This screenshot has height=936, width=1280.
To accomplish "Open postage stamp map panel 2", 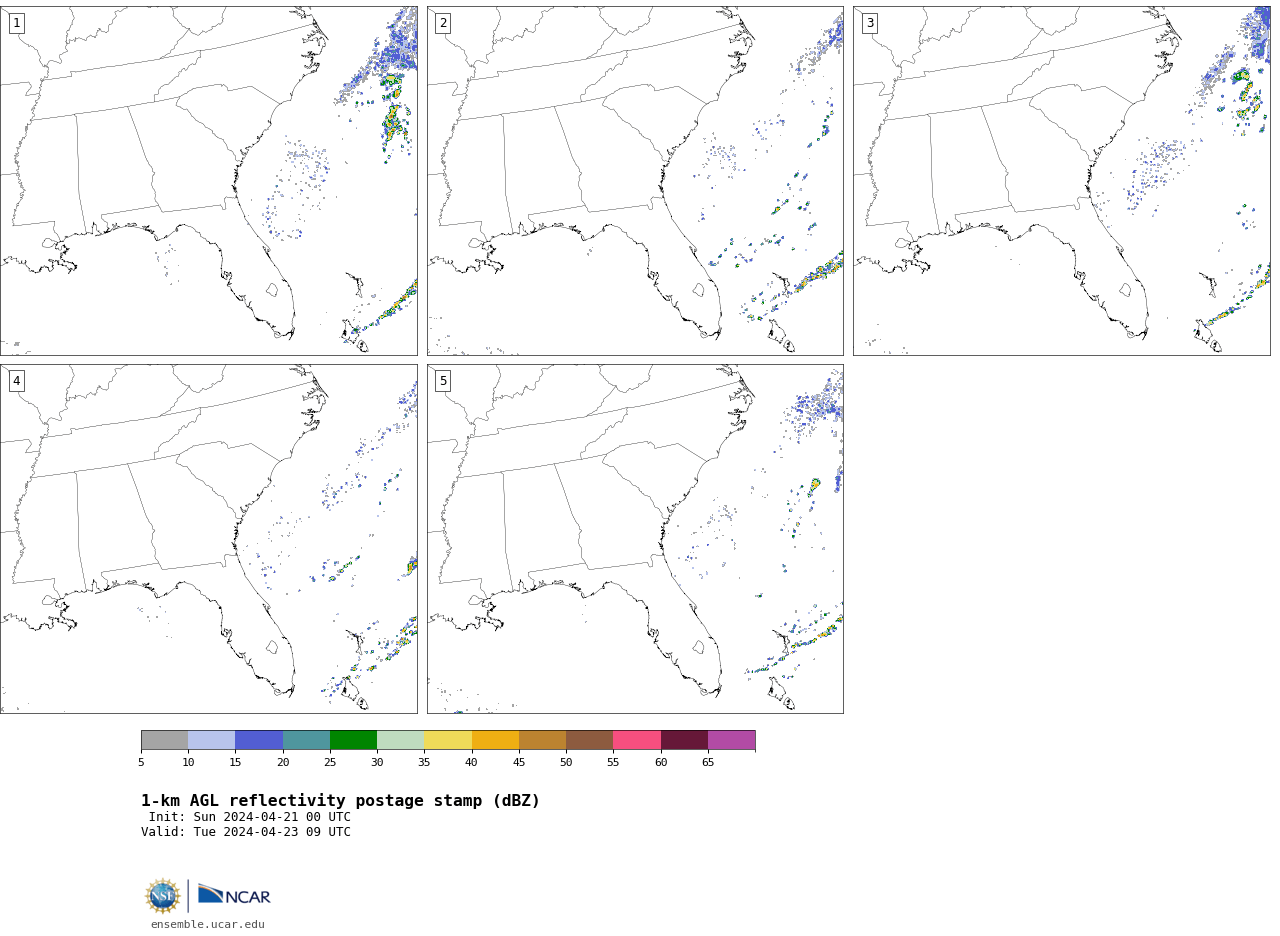I will pos(635,181).
